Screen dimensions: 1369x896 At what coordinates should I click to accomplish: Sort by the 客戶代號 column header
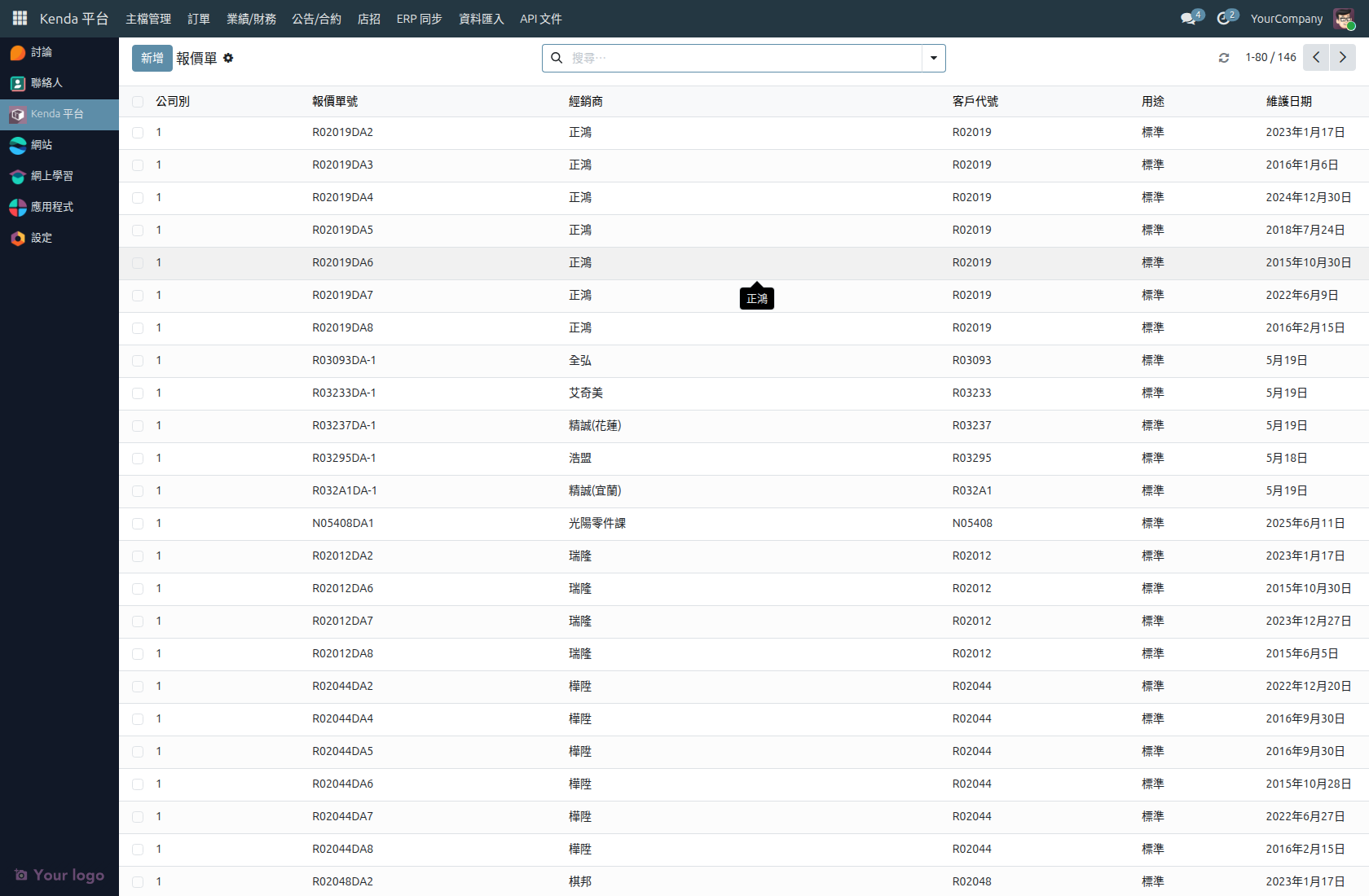975,102
